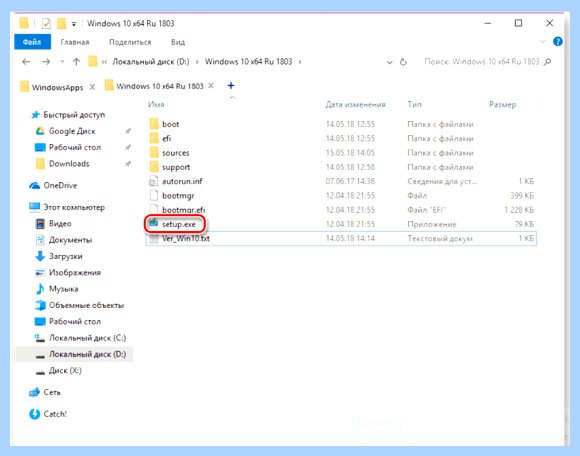580x456 pixels.
Task: Sort by the Имя column header
Action: [x=156, y=105]
